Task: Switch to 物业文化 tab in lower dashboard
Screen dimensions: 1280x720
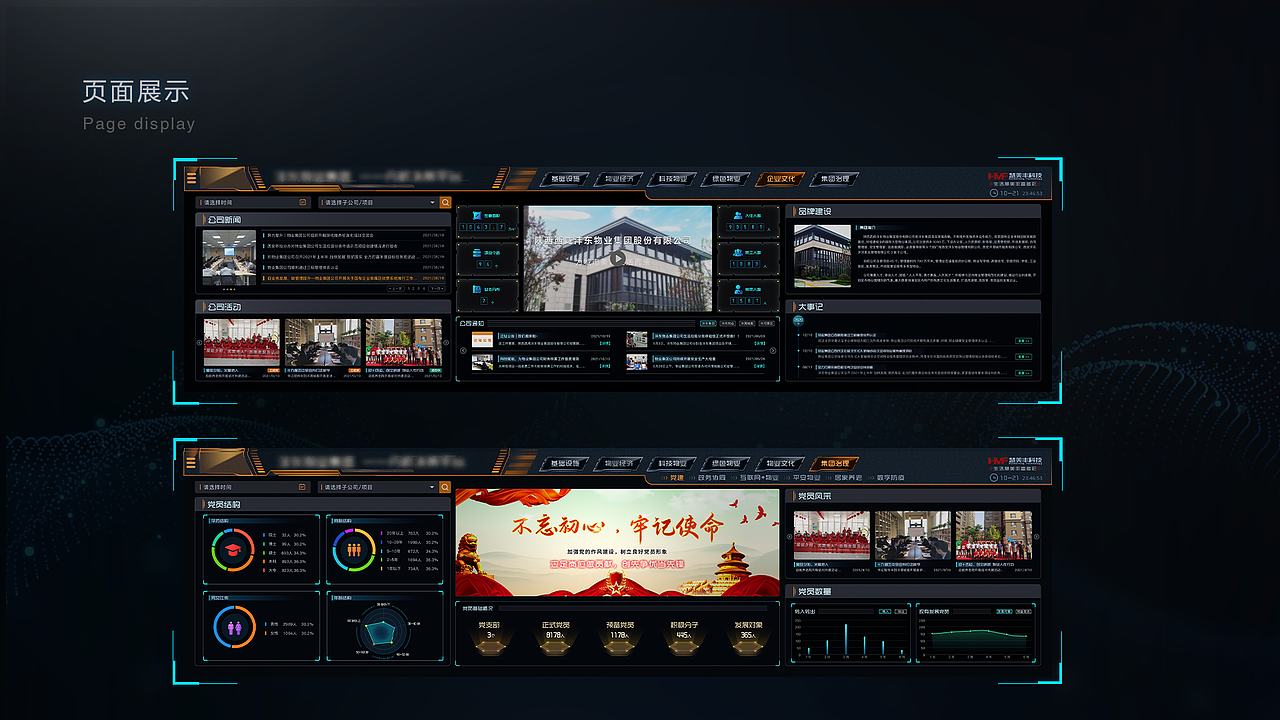Action: coord(780,463)
